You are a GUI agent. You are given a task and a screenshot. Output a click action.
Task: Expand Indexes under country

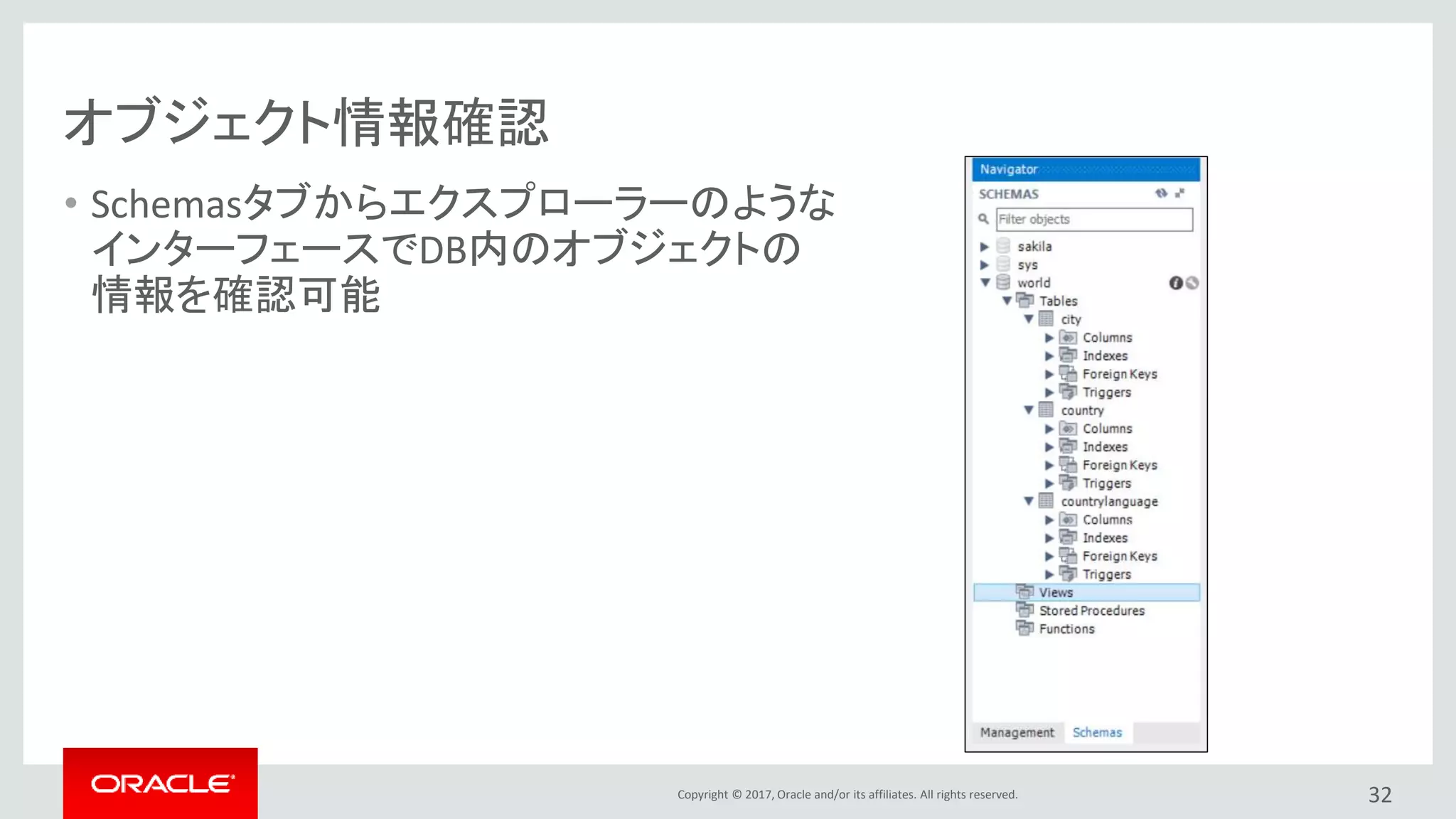click(1049, 447)
